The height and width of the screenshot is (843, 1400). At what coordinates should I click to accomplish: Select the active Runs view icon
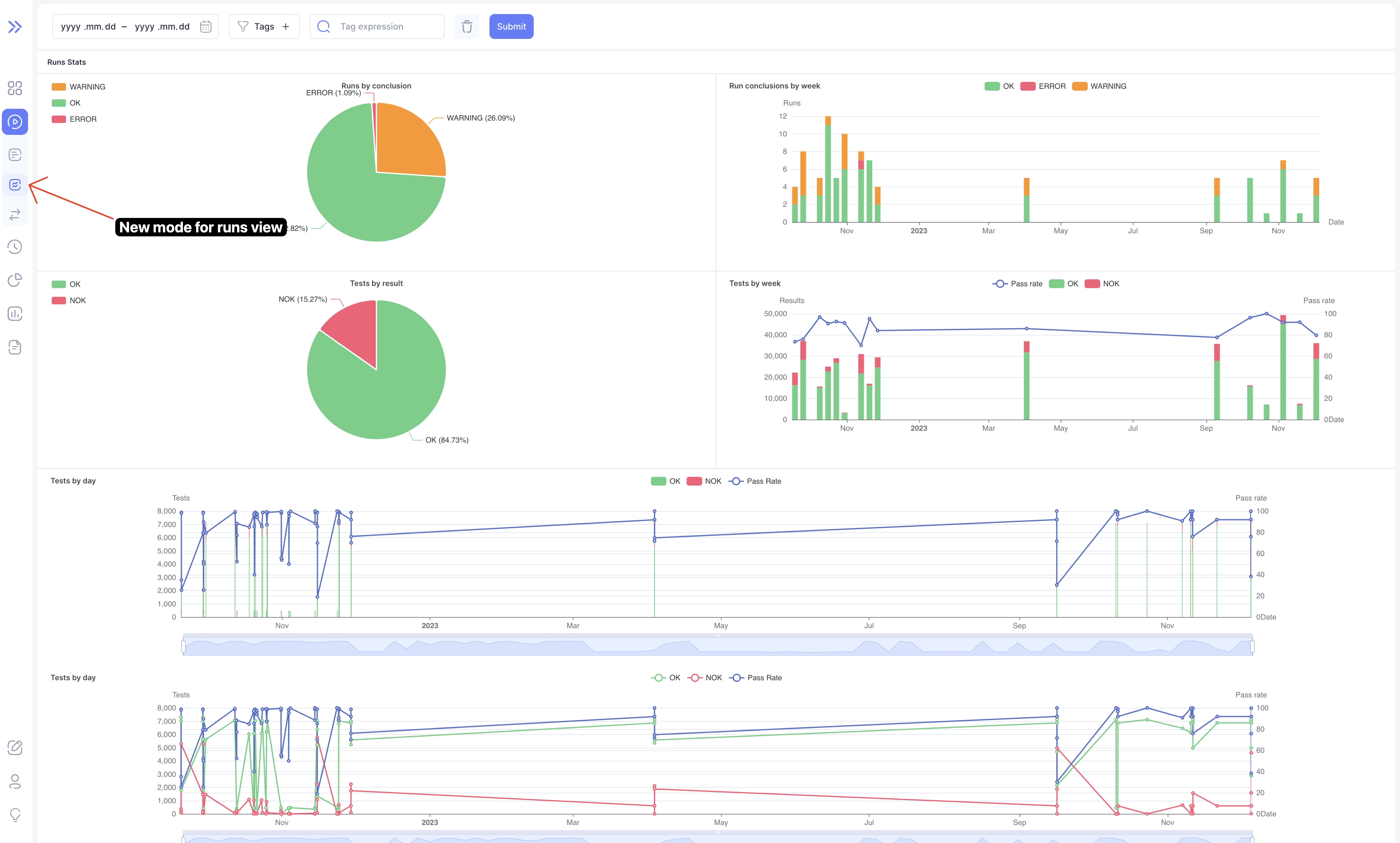(15, 121)
